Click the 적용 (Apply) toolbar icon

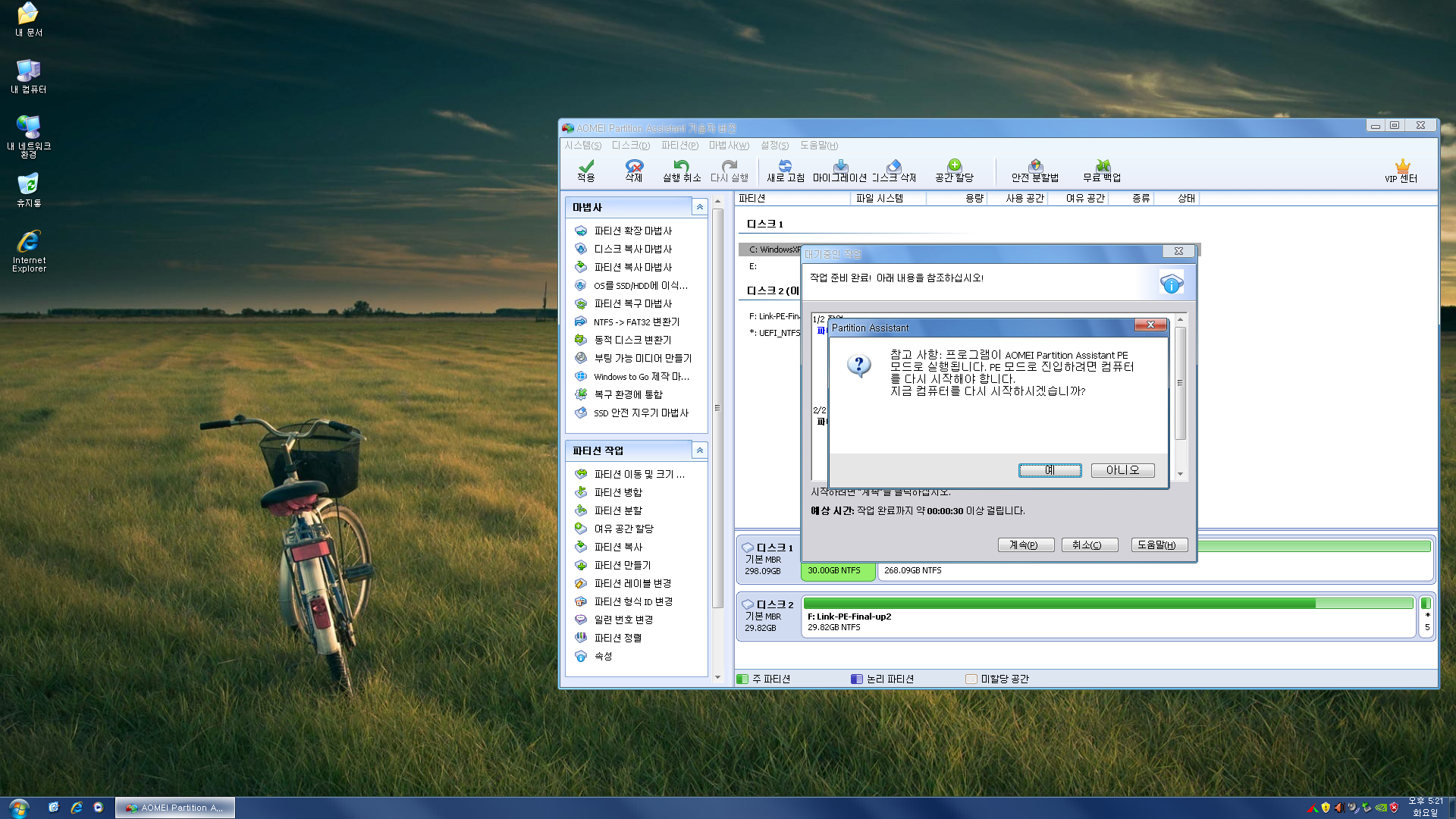point(585,171)
